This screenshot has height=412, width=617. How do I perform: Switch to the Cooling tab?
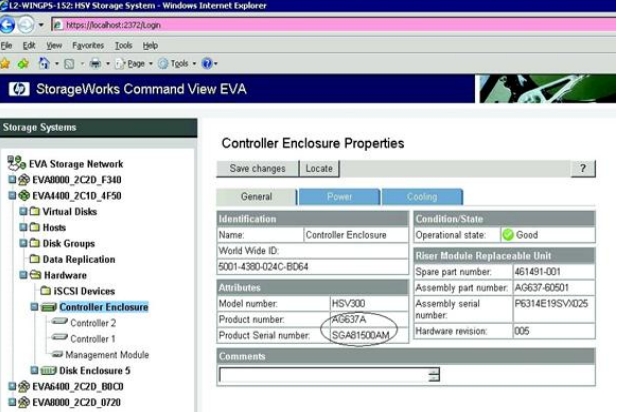pyautogui.click(x=422, y=197)
